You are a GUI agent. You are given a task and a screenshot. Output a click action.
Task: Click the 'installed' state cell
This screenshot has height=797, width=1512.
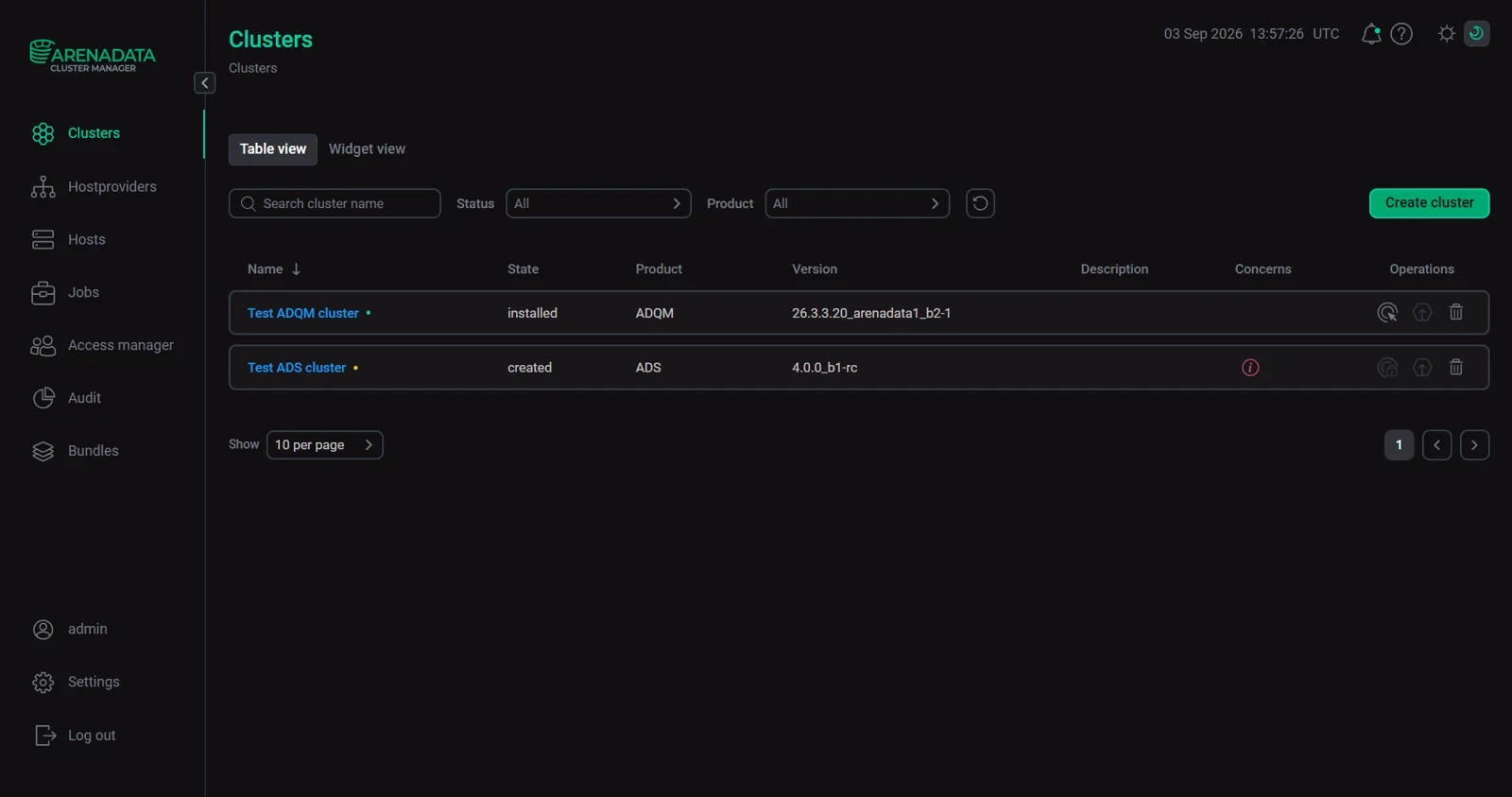[x=532, y=313]
